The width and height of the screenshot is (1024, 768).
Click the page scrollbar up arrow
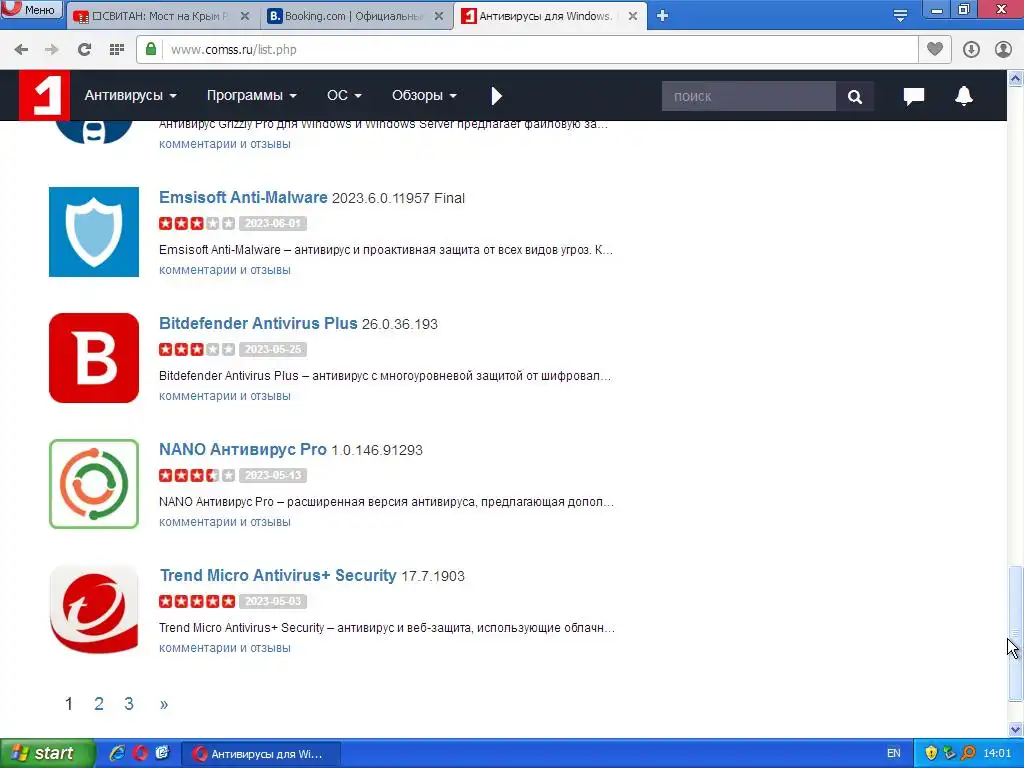1016,78
